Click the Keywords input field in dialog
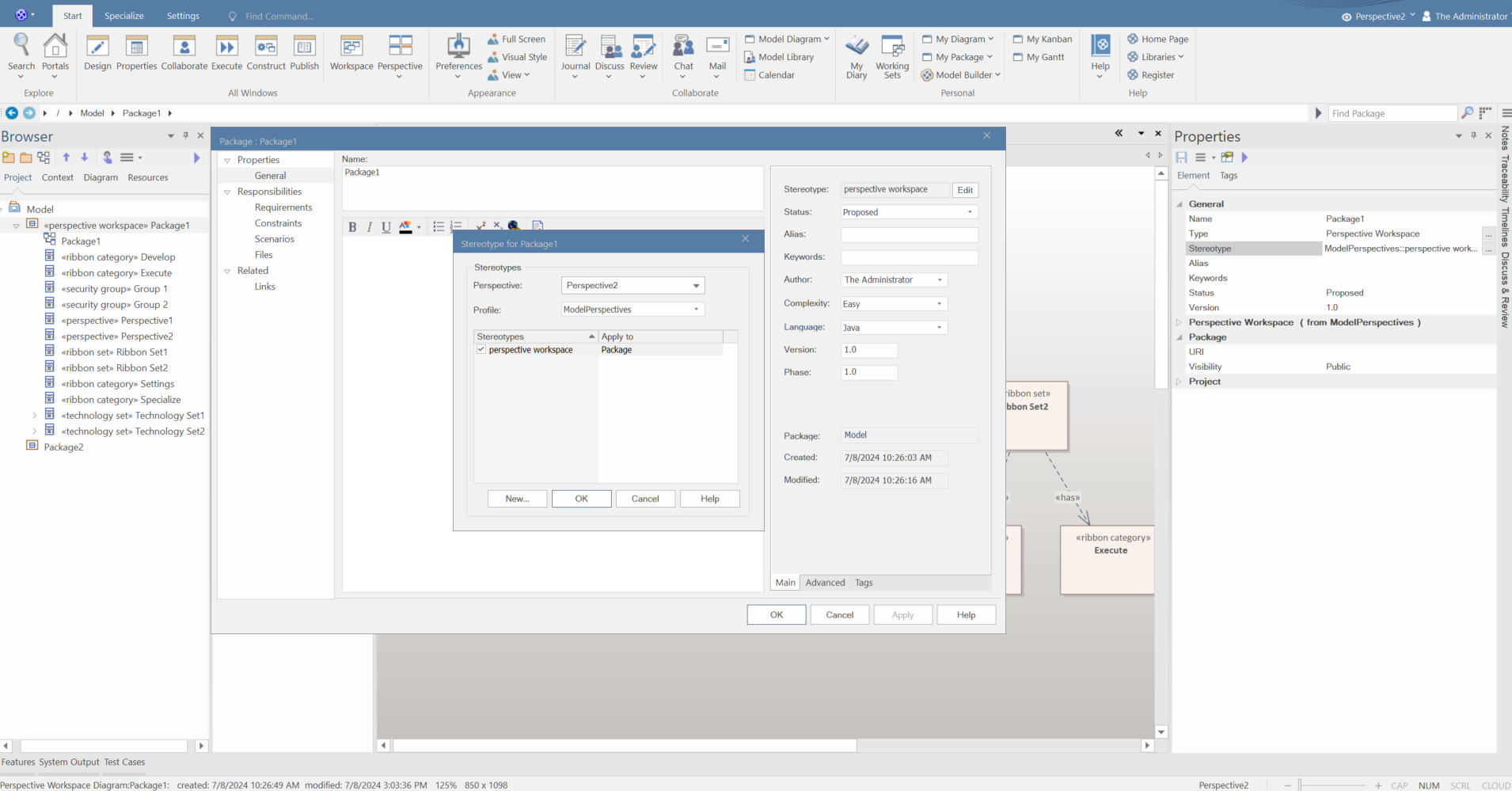 pos(909,257)
